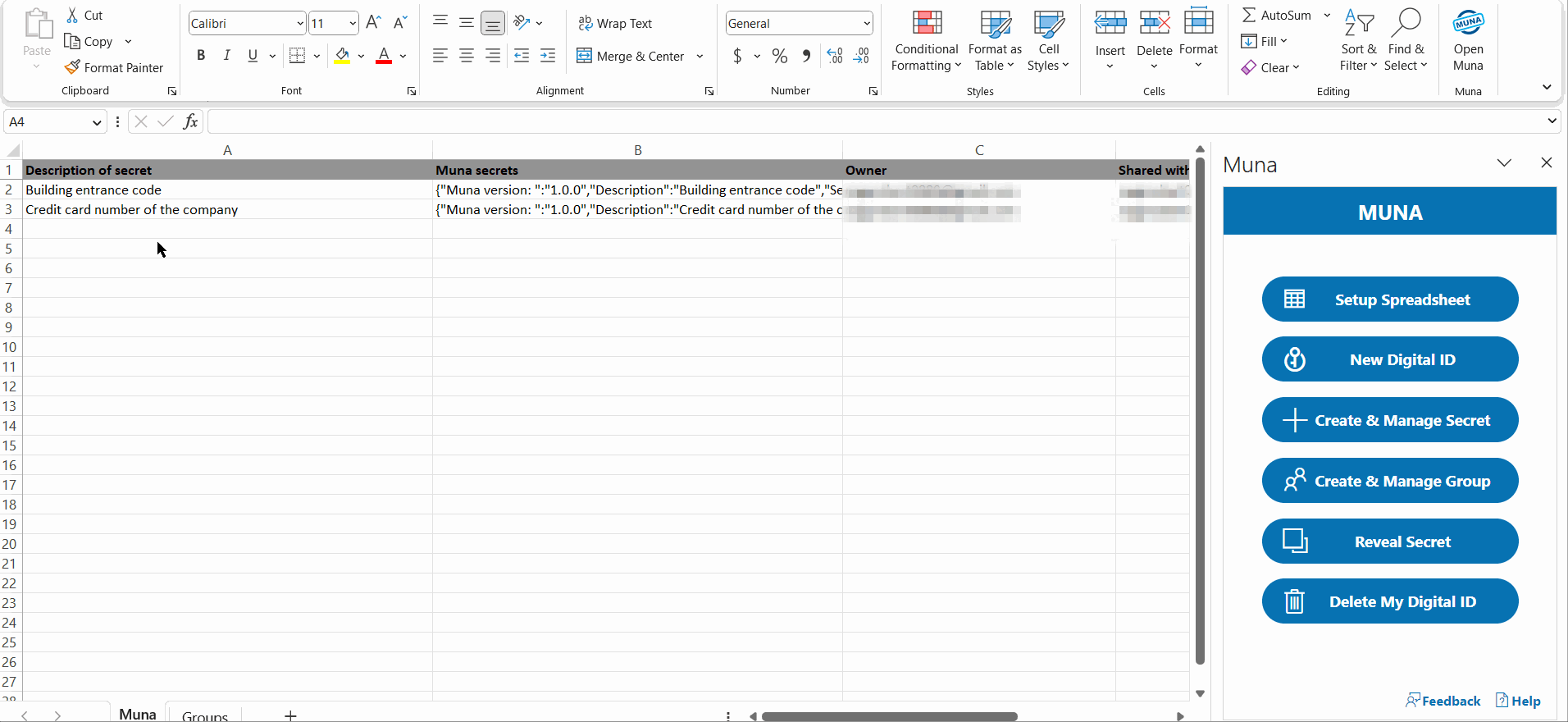Image resolution: width=1568 pixels, height=722 pixels.
Task: Click the Decrease Decimal icon
Action: [861, 56]
